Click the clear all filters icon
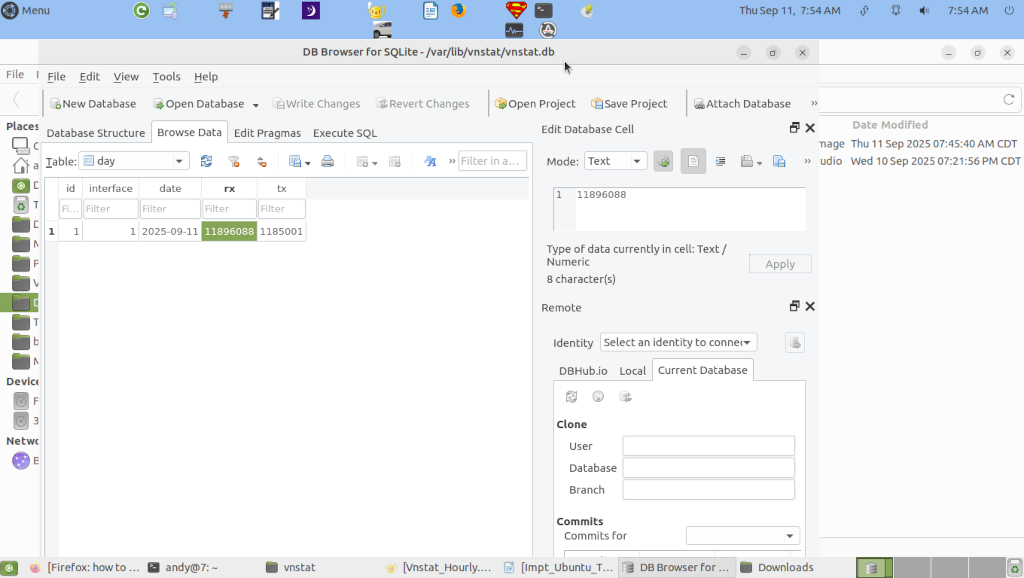The width and height of the screenshot is (1024, 578). pyautogui.click(x=233, y=161)
